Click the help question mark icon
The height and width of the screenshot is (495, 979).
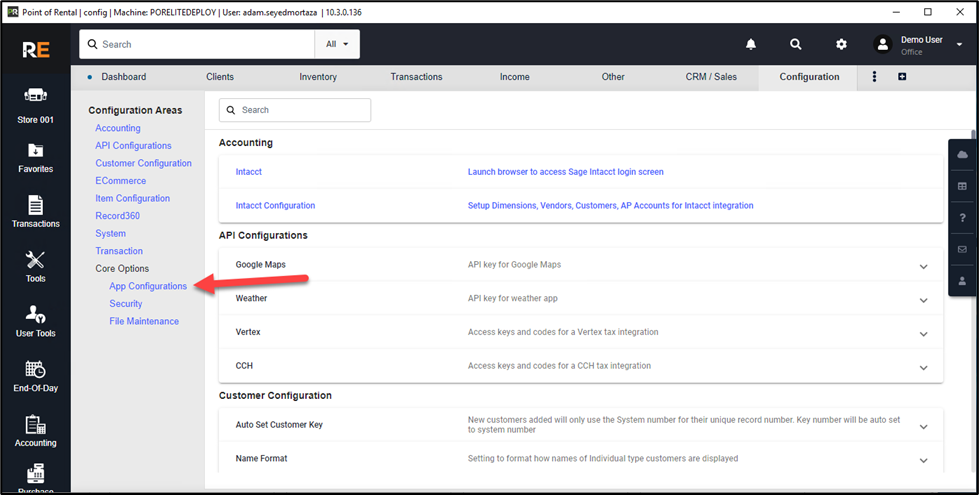tap(962, 218)
